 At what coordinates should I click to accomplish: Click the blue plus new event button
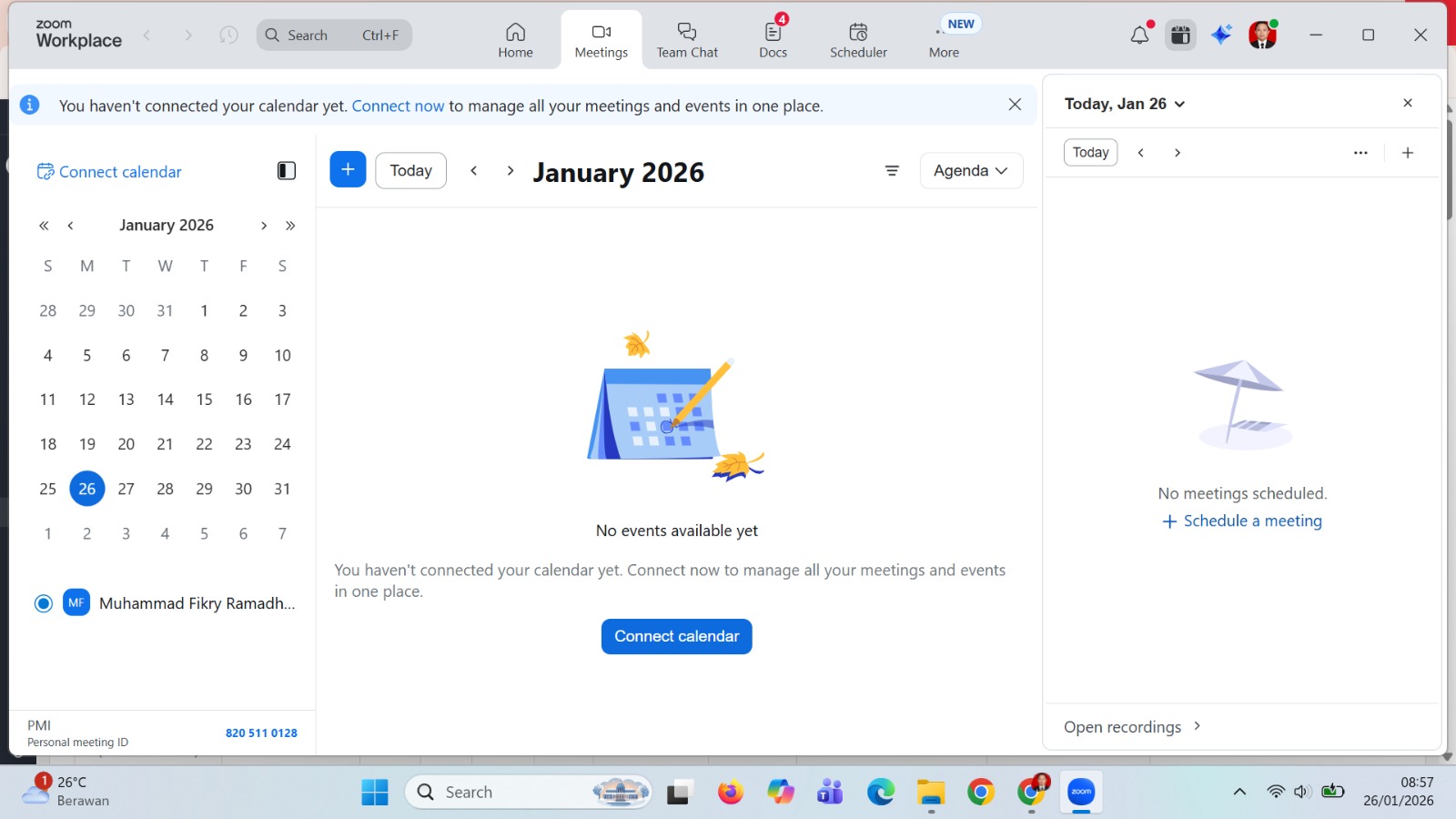tap(348, 170)
